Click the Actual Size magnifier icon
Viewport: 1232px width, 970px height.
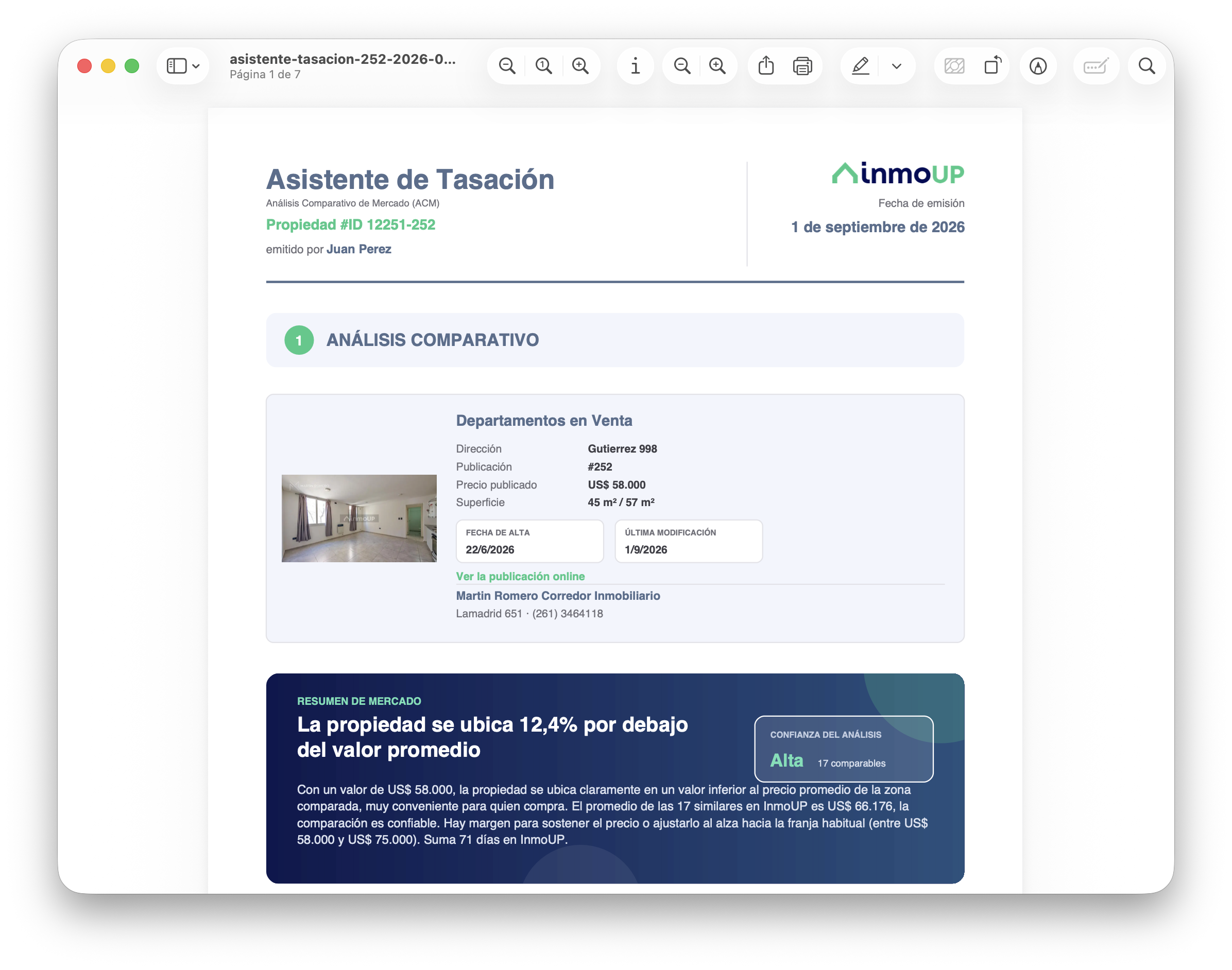pos(543,66)
